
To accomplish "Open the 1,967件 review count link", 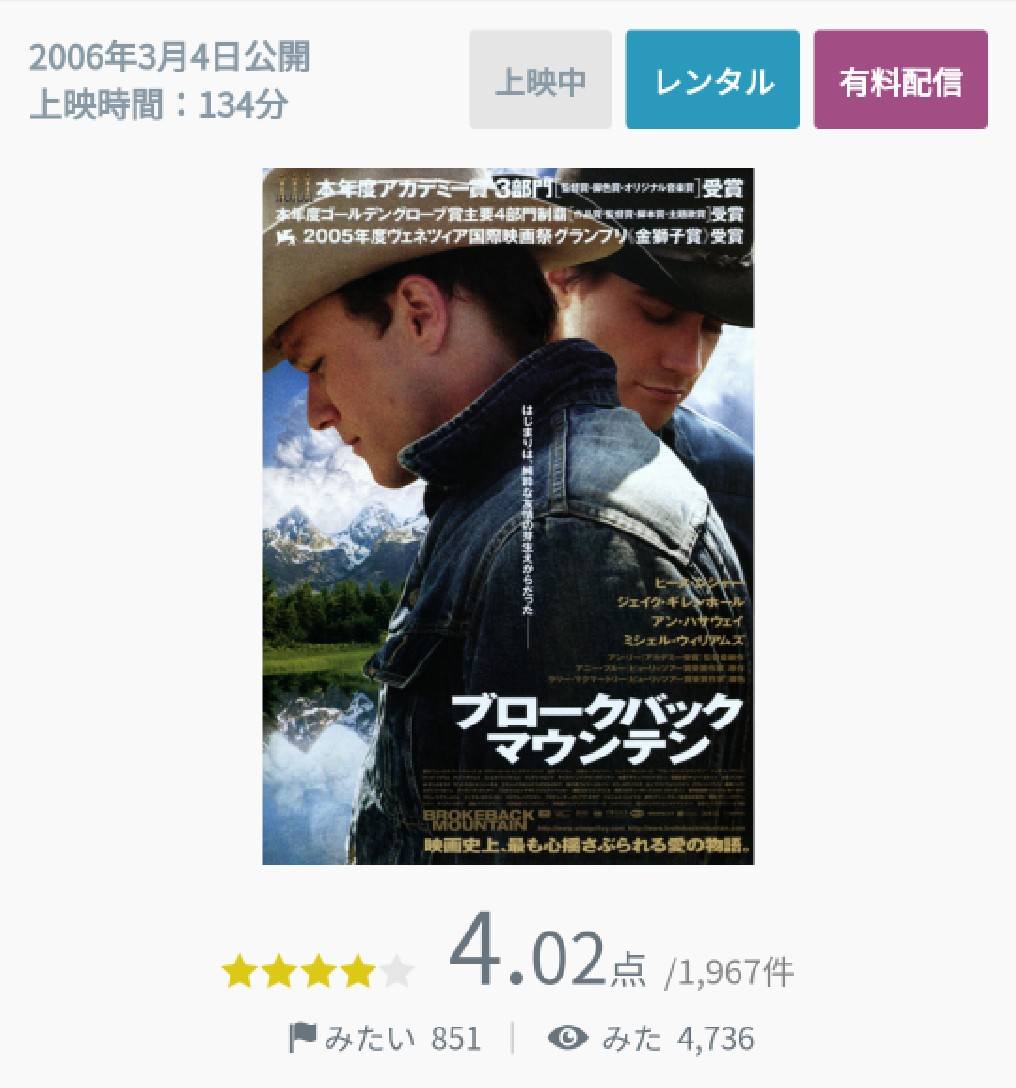I will (x=729, y=971).
